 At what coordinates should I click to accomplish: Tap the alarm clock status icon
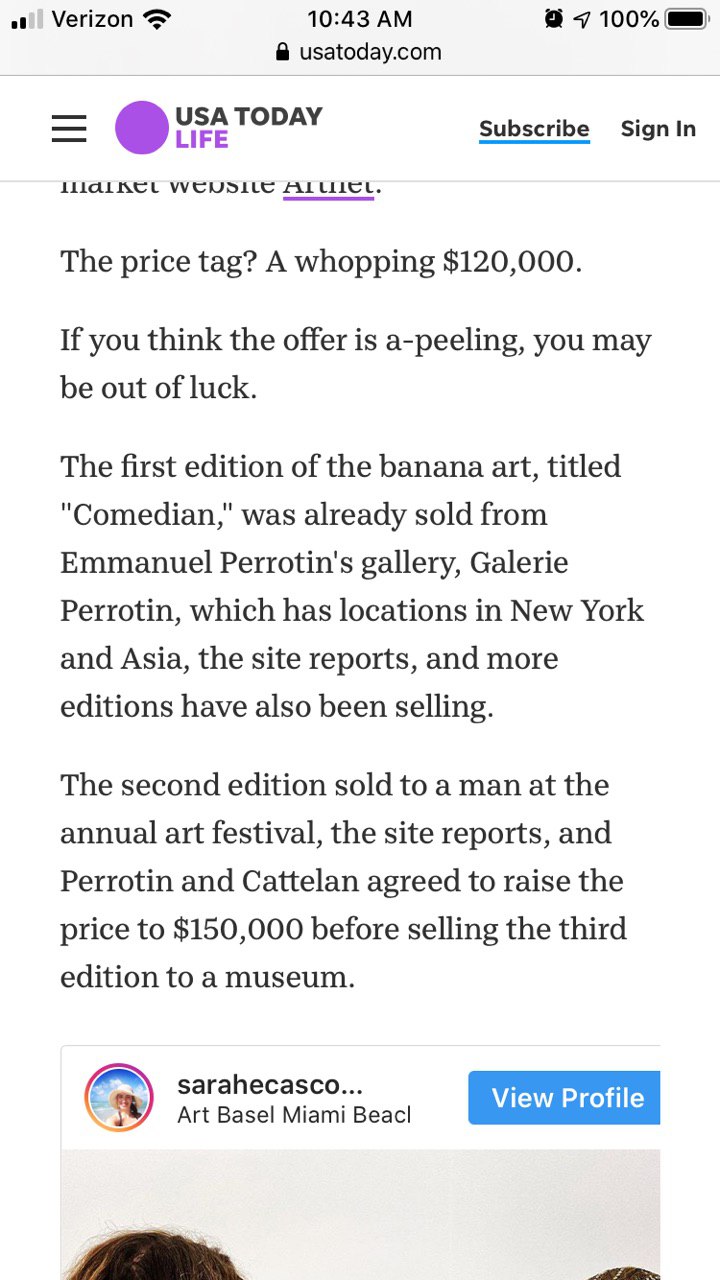tap(553, 19)
